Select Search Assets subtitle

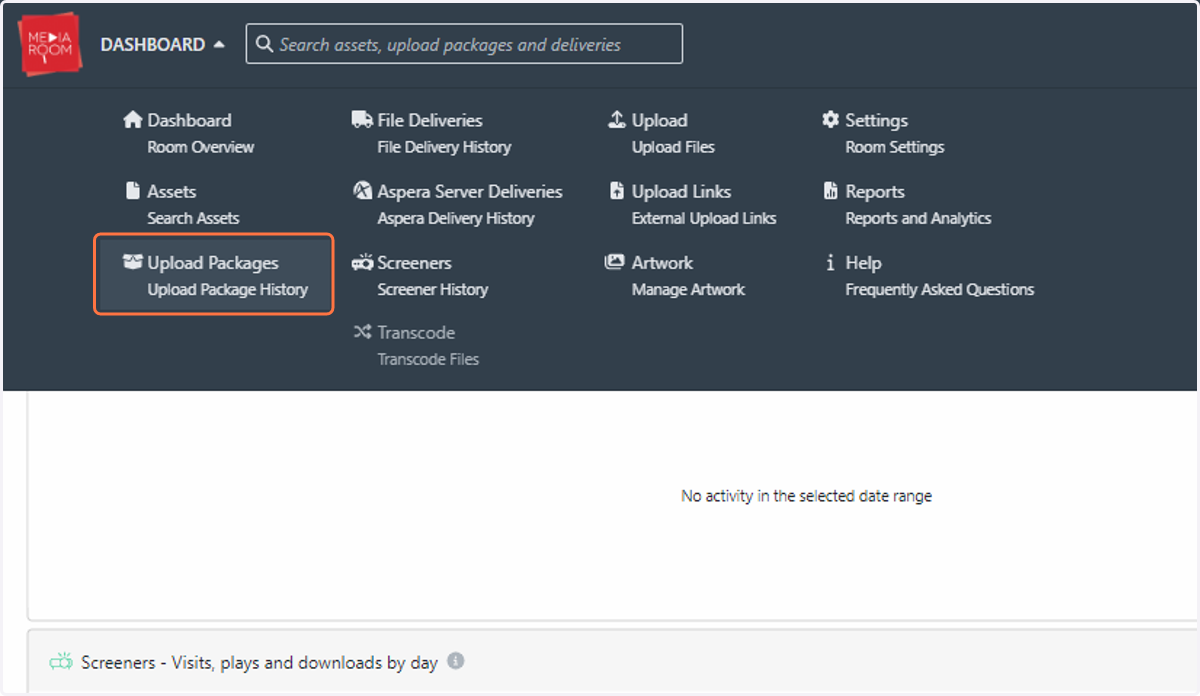[x=194, y=218]
